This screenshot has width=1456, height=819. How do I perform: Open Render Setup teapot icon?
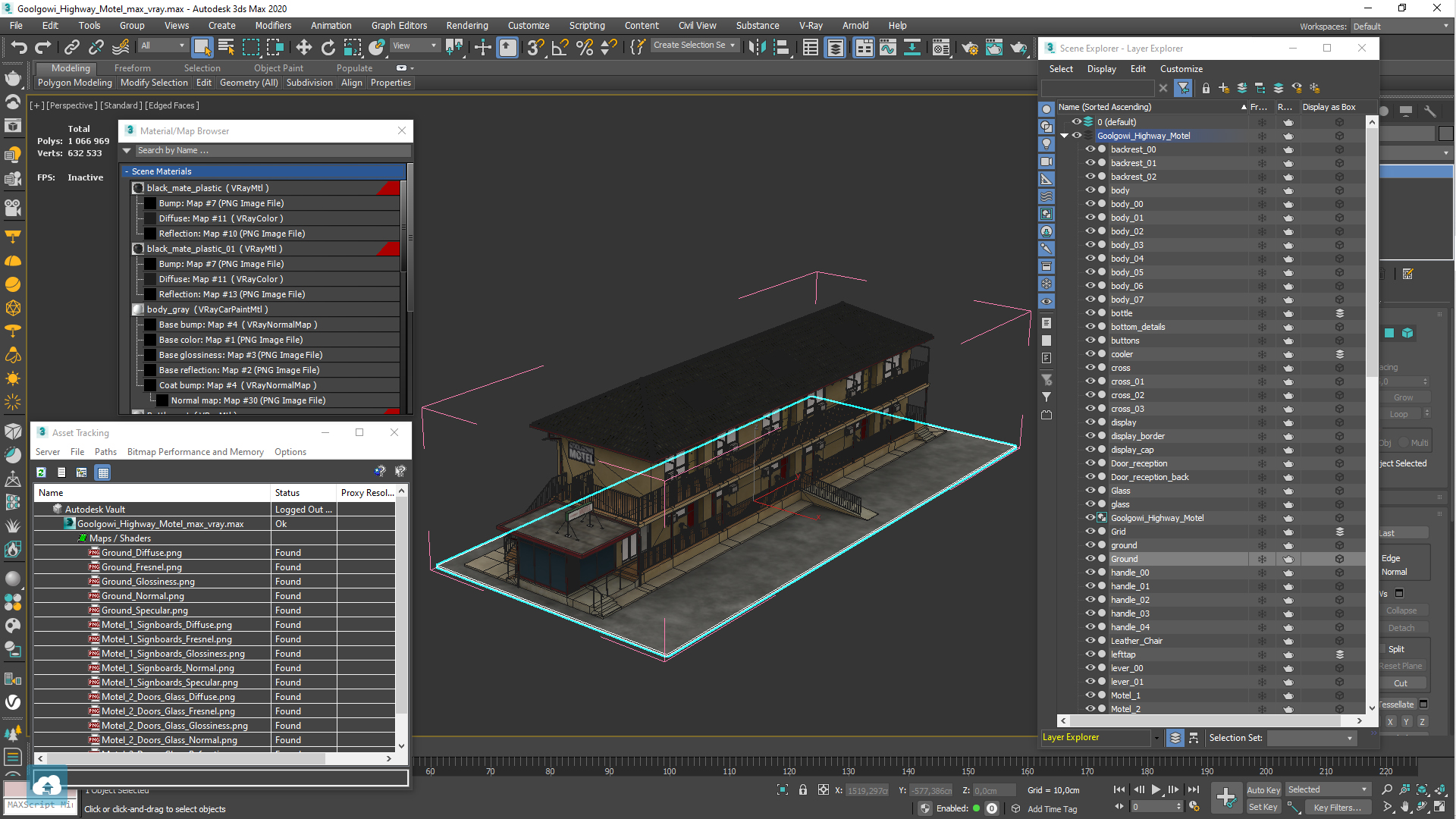pos(969,48)
